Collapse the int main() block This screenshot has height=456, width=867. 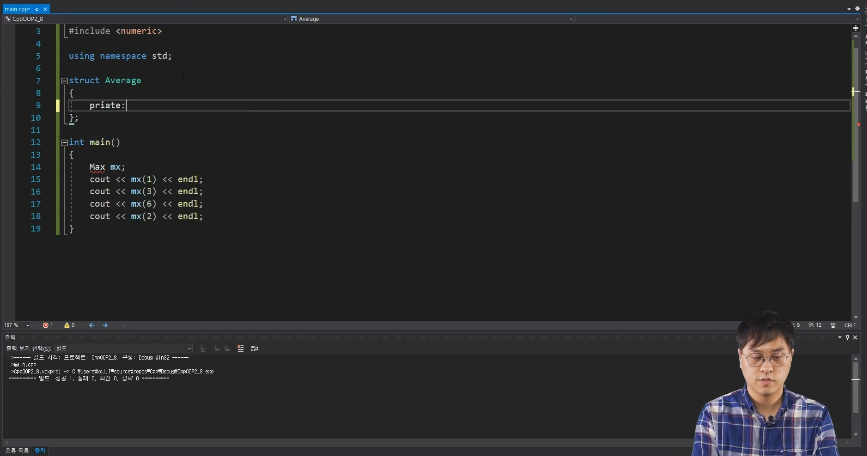pyautogui.click(x=64, y=143)
